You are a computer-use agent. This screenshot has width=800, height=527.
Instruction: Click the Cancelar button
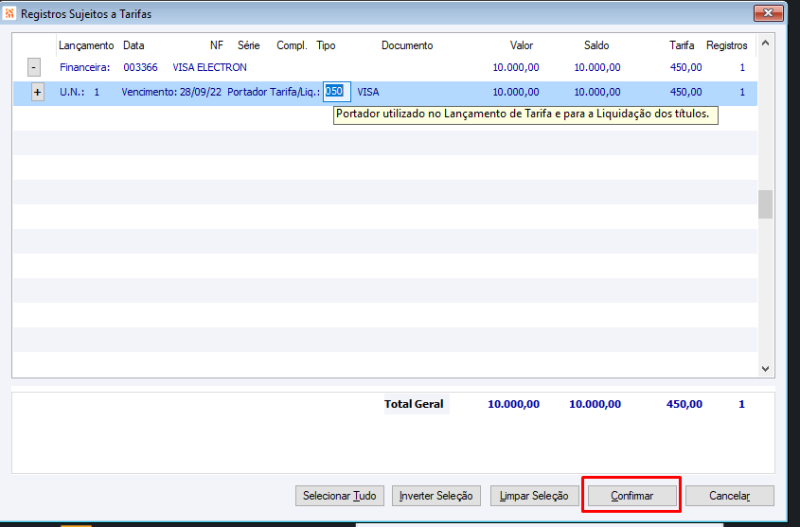(x=730, y=495)
